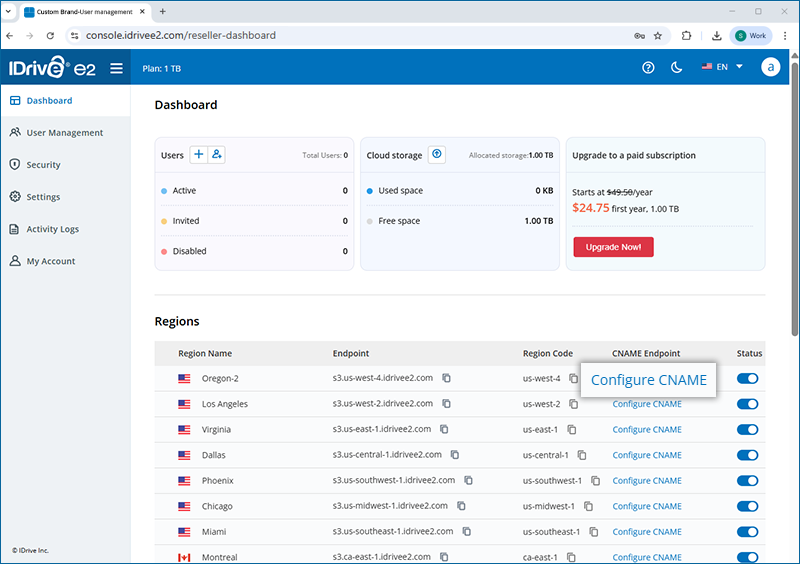Click the Region Name column header
This screenshot has width=800, height=564.
[205, 353]
